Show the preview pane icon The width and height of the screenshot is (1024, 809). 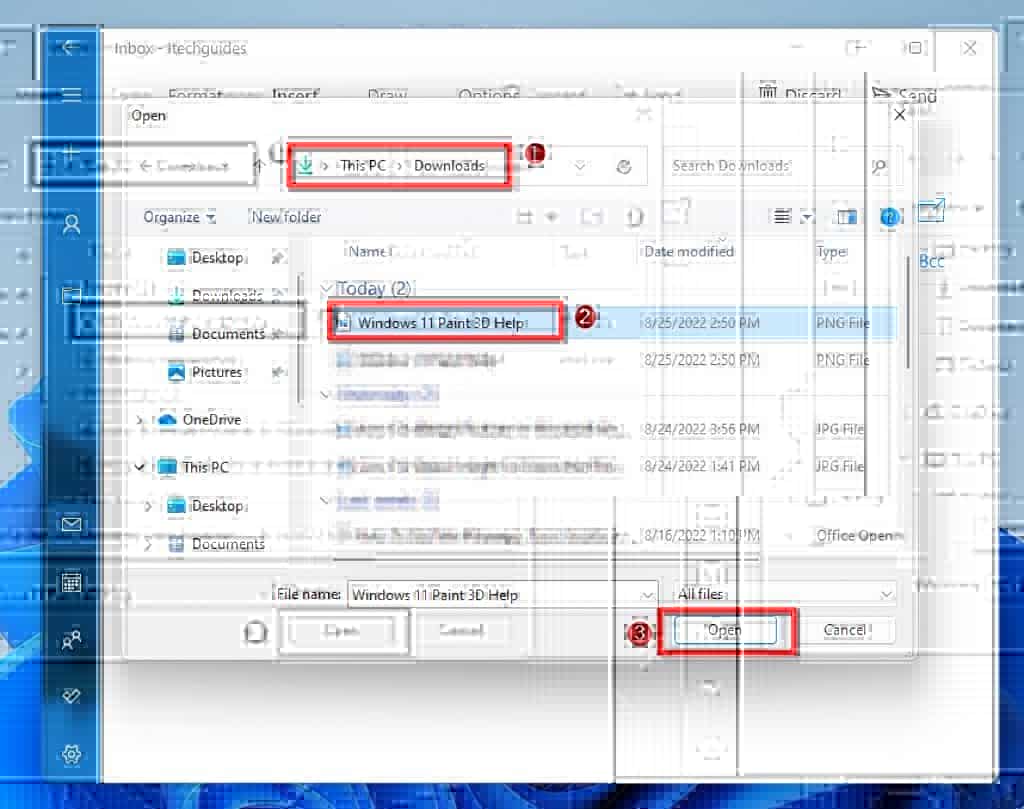[847, 217]
